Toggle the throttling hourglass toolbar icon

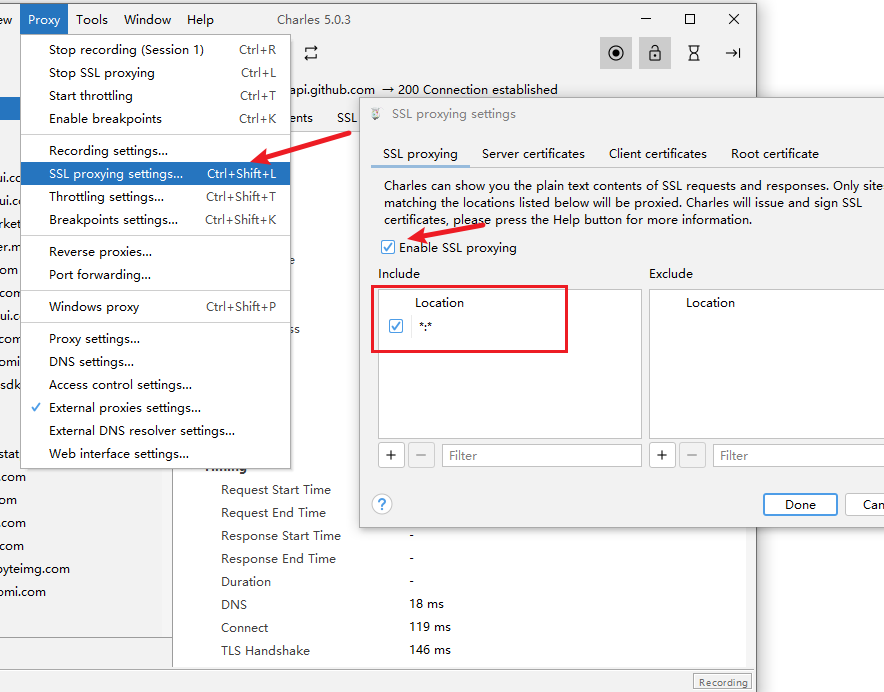point(694,53)
